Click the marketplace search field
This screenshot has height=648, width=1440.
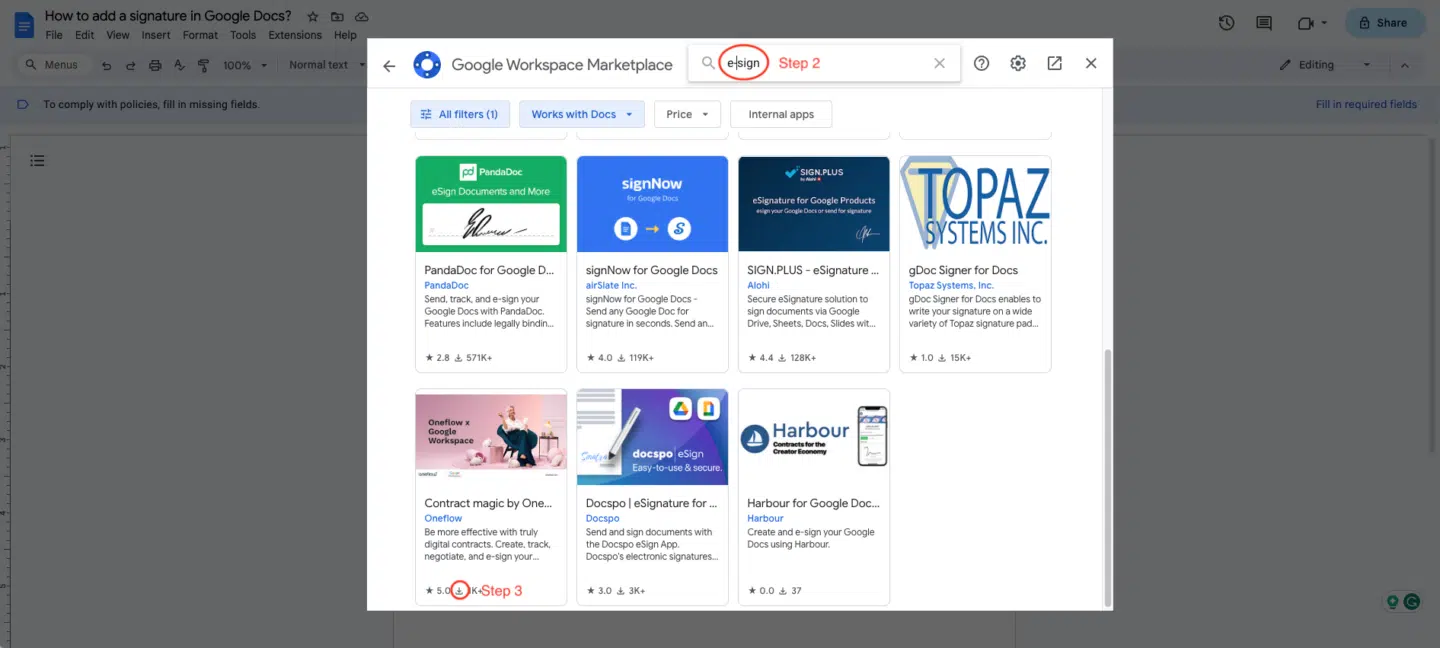tap(824, 63)
